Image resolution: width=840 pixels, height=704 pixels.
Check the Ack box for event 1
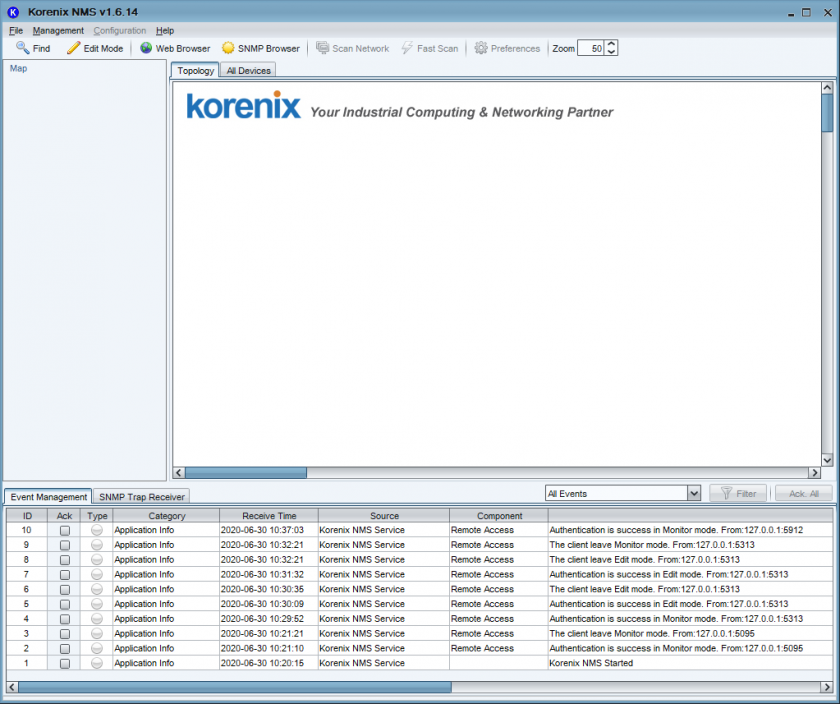[x=65, y=663]
